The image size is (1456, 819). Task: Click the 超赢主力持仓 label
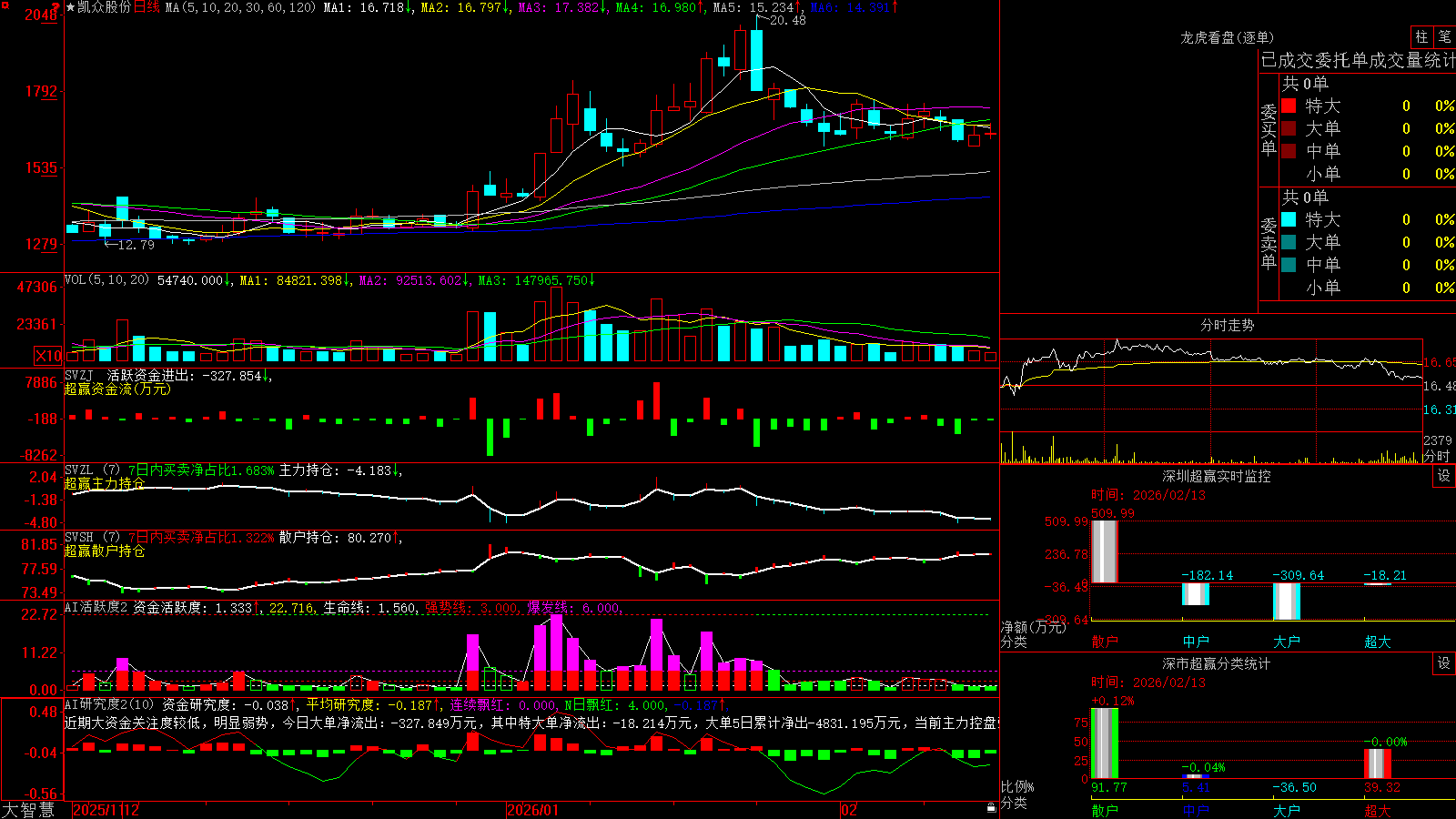click(105, 483)
